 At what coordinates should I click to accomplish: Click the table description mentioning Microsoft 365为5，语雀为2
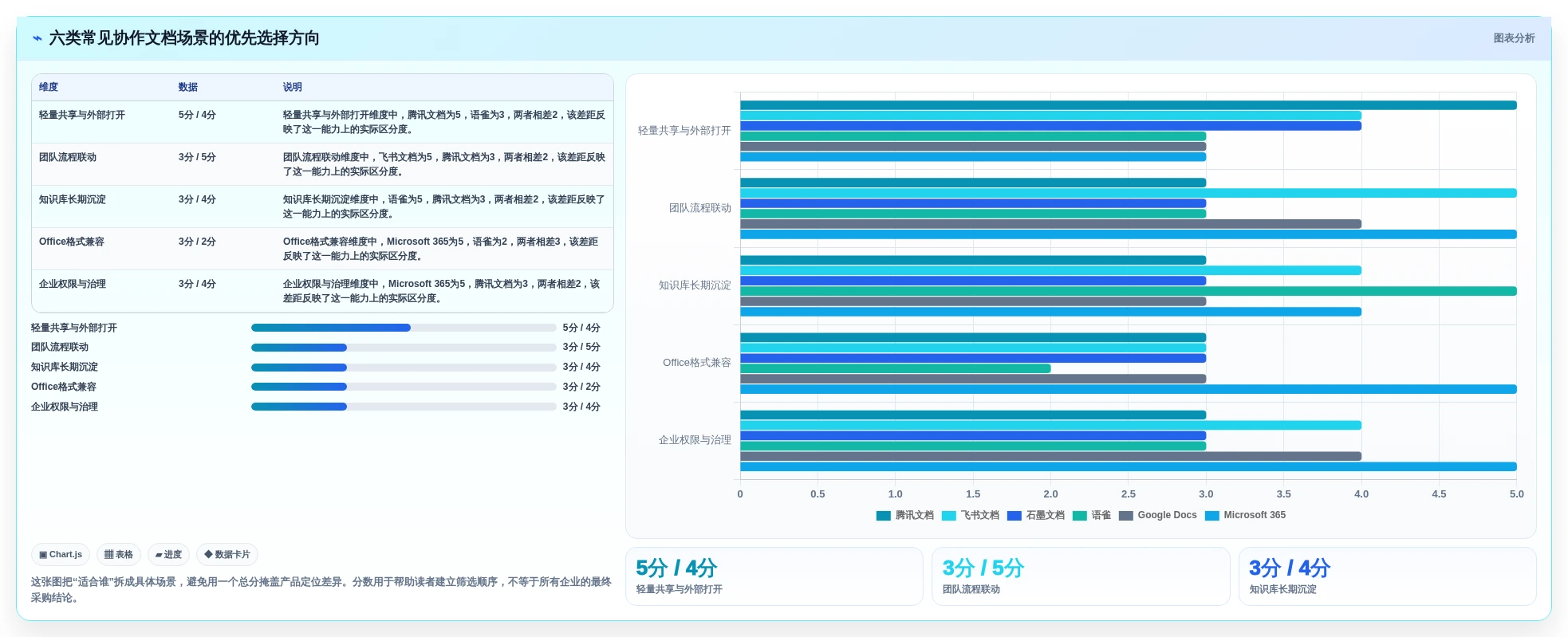pos(444,249)
